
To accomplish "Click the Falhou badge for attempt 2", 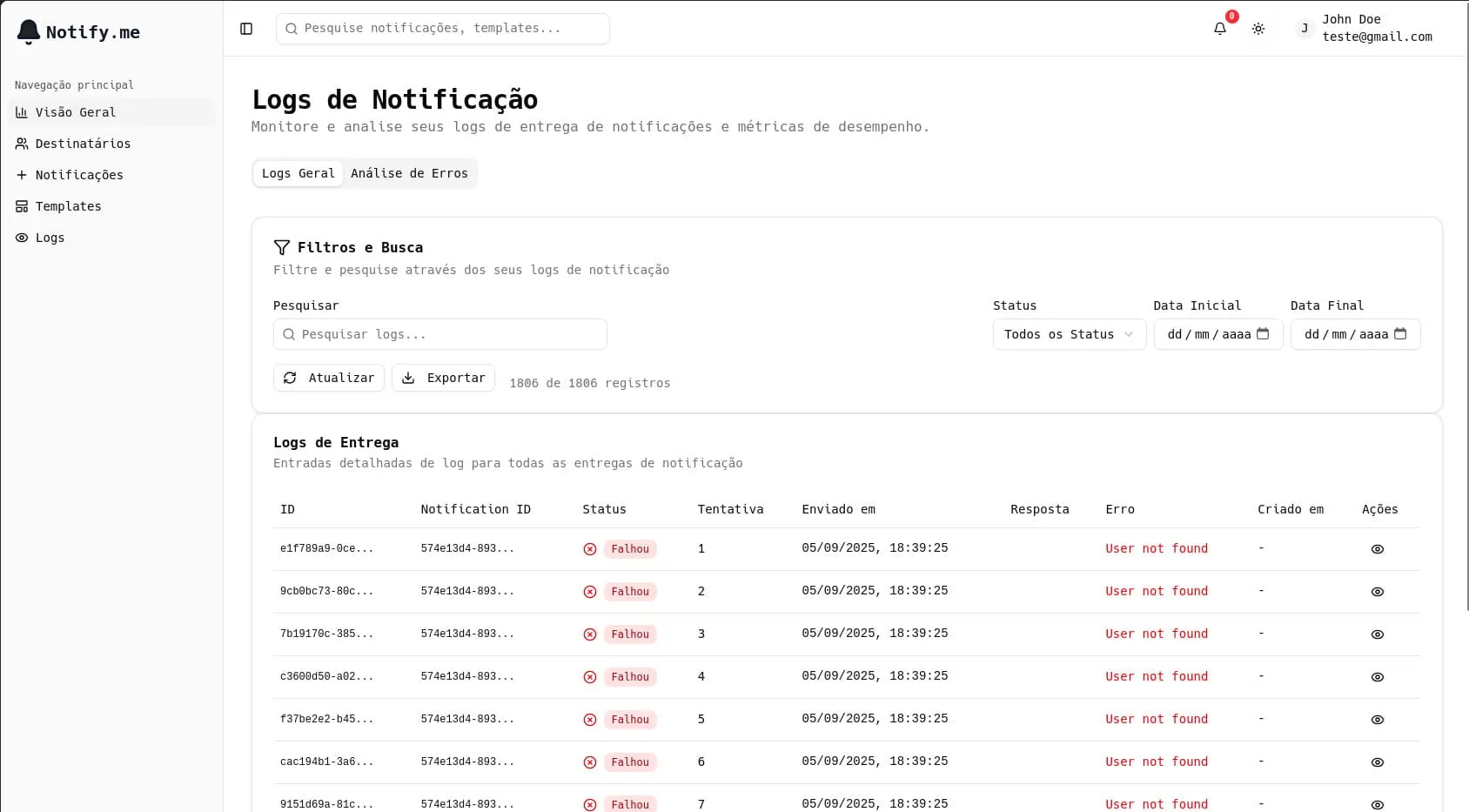I will tap(630, 592).
